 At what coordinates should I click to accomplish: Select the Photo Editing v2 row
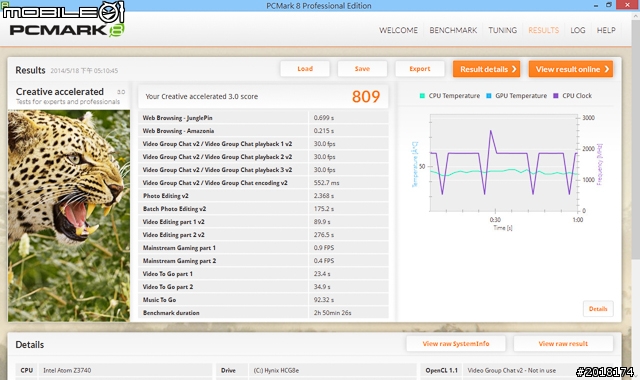coord(263,196)
